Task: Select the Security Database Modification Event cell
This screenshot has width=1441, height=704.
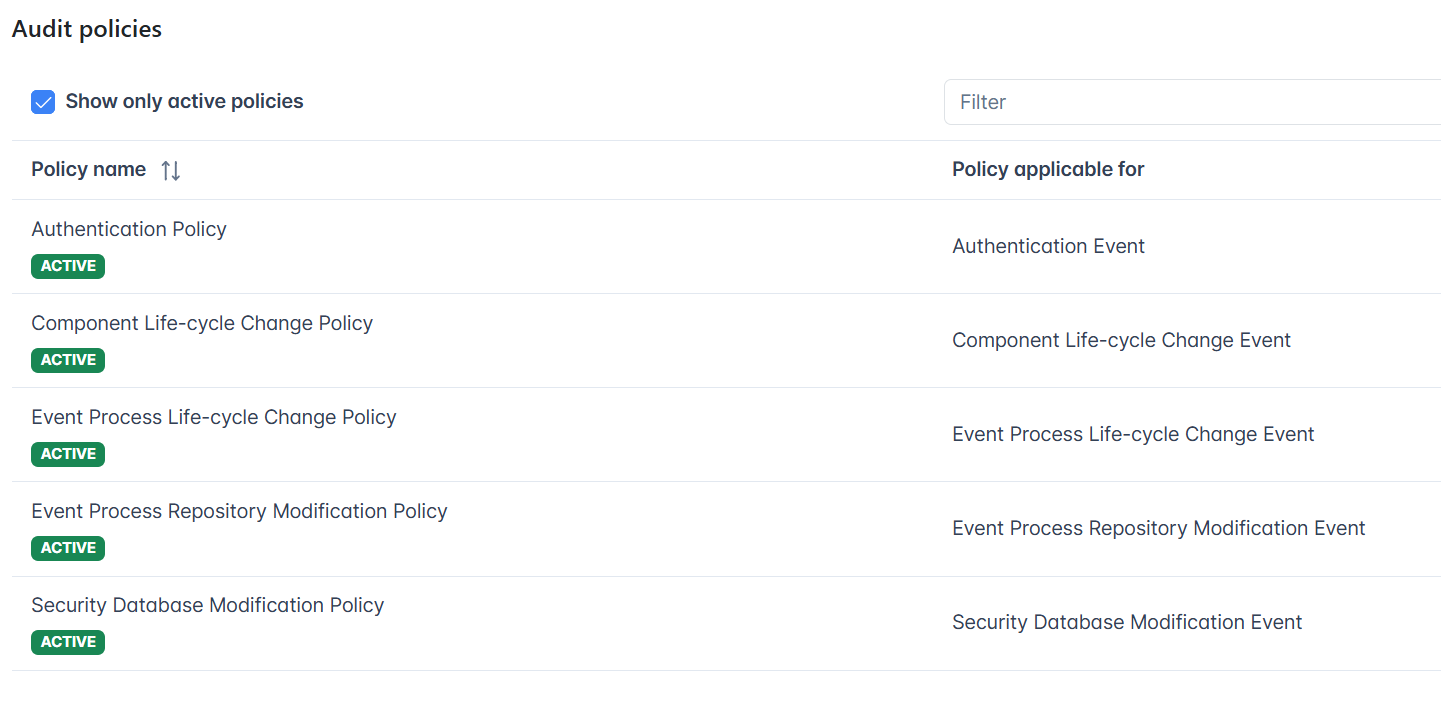Action: pyautogui.click(x=1127, y=622)
